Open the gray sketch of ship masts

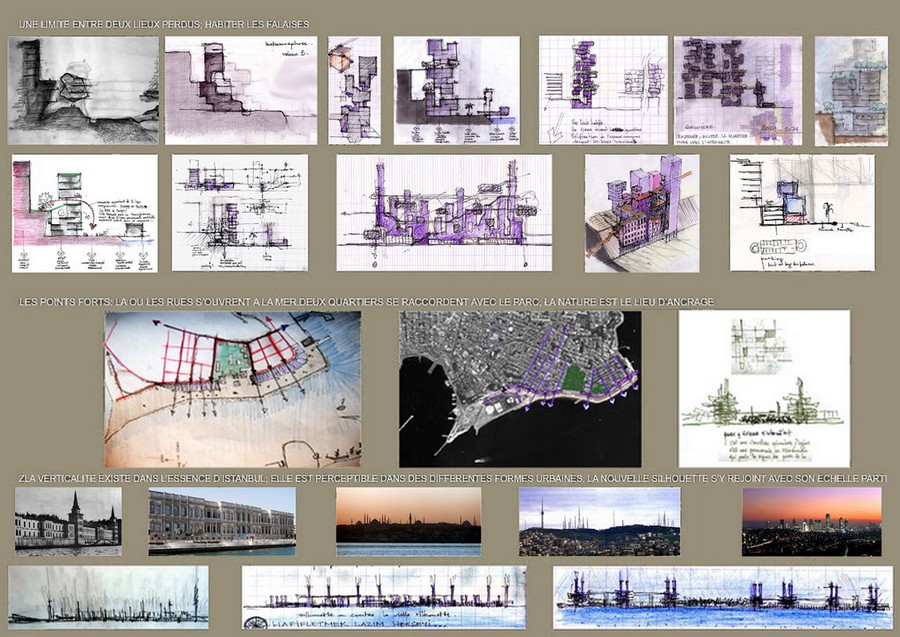(x=108, y=597)
